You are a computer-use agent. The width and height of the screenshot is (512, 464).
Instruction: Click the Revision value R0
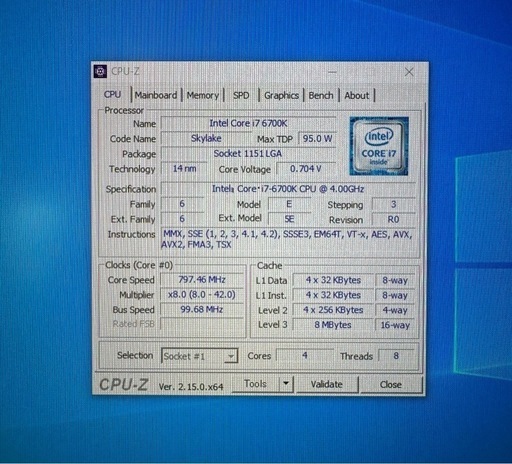pos(394,220)
